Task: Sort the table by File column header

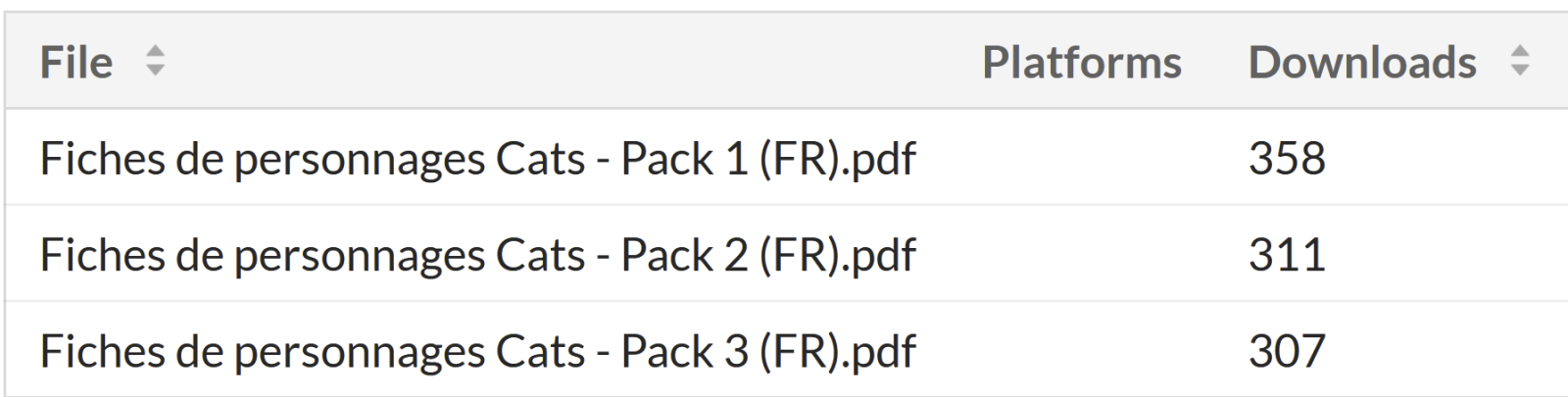Action: point(76,63)
